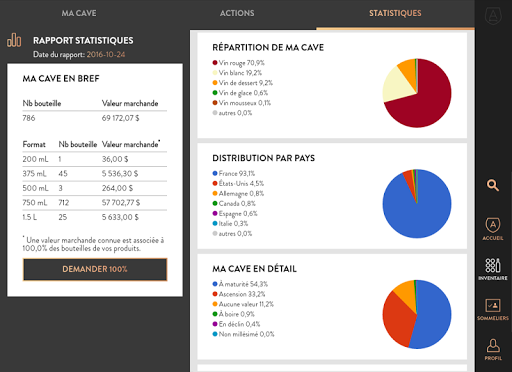
Task: Click the report date 2016-10-24
Action: [106, 55]
